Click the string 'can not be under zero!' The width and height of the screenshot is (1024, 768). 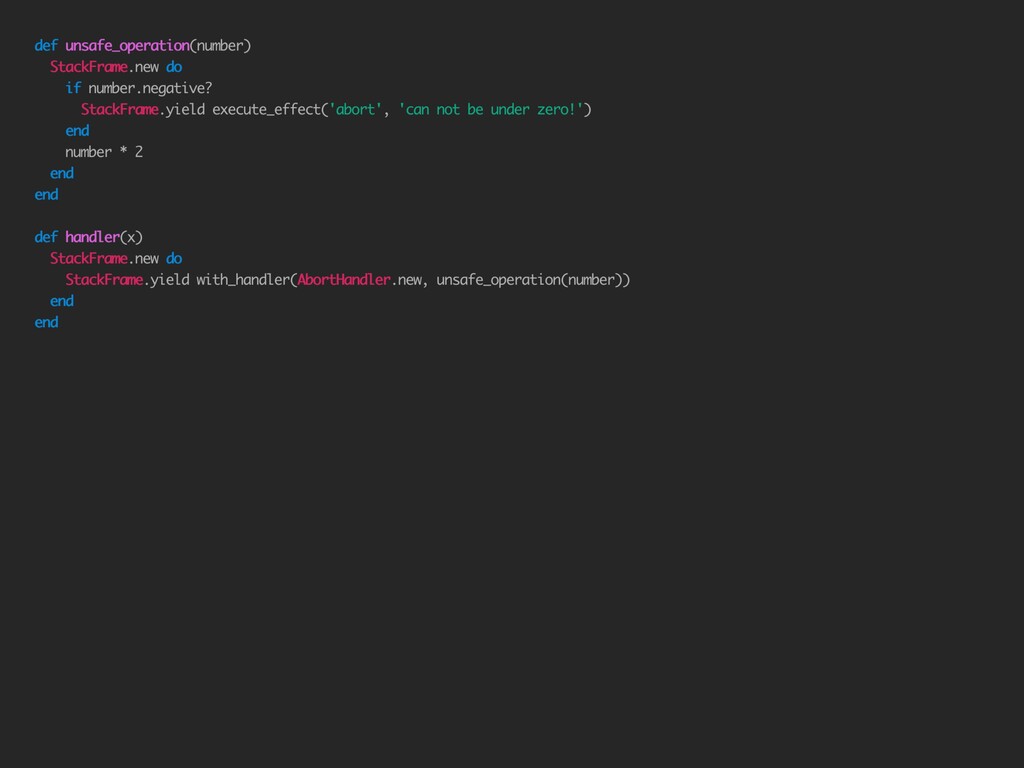490,109
